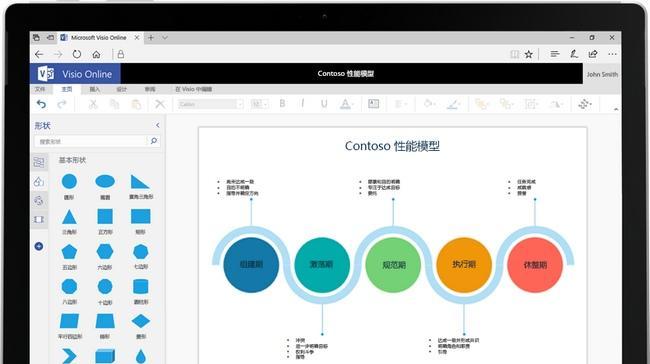Screen dimensions: 650x364
Task: Click the John Smith account name
Action: point(602,75)
